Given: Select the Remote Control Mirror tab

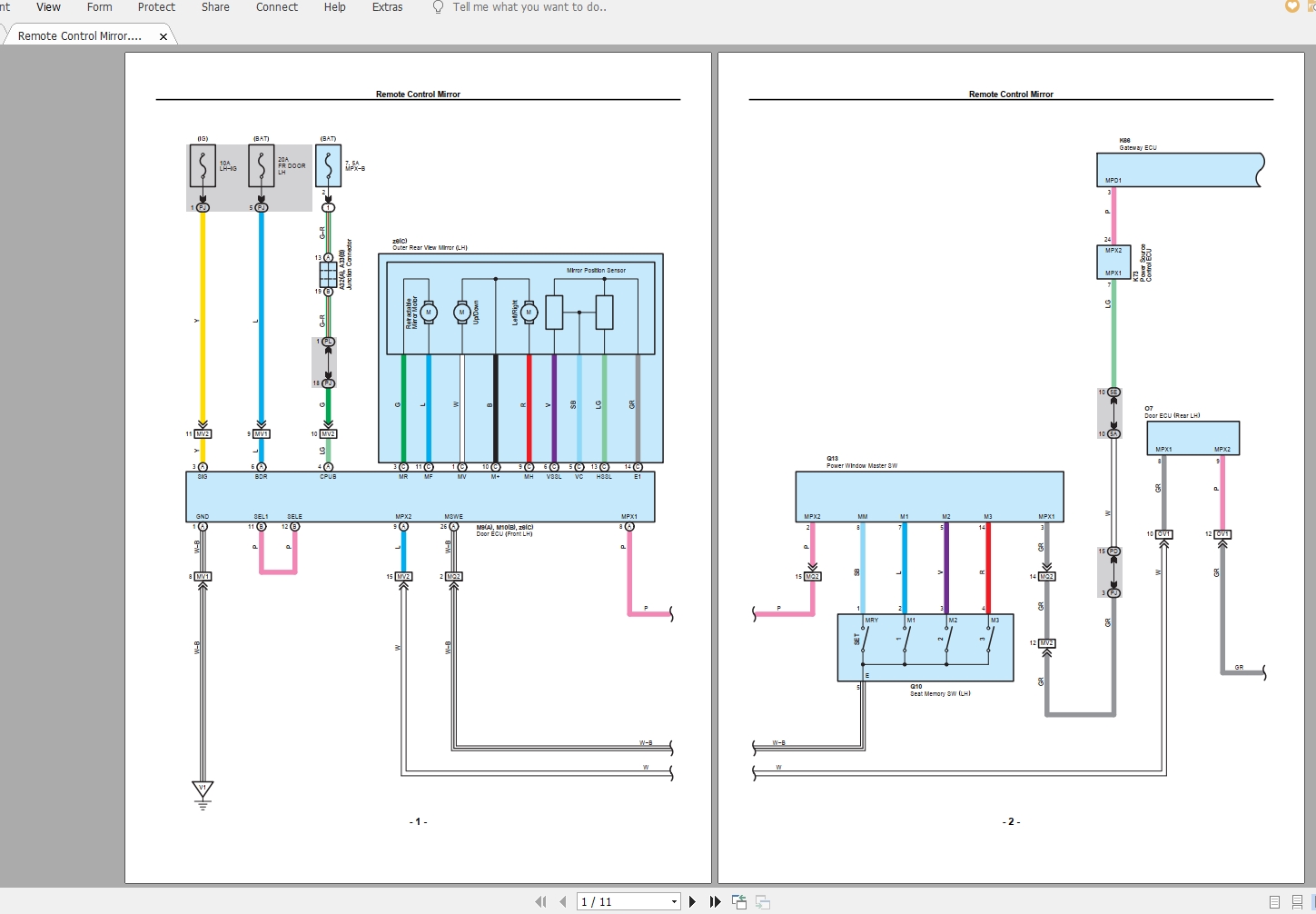Looking at the screenshot, I should pos(82,35).
